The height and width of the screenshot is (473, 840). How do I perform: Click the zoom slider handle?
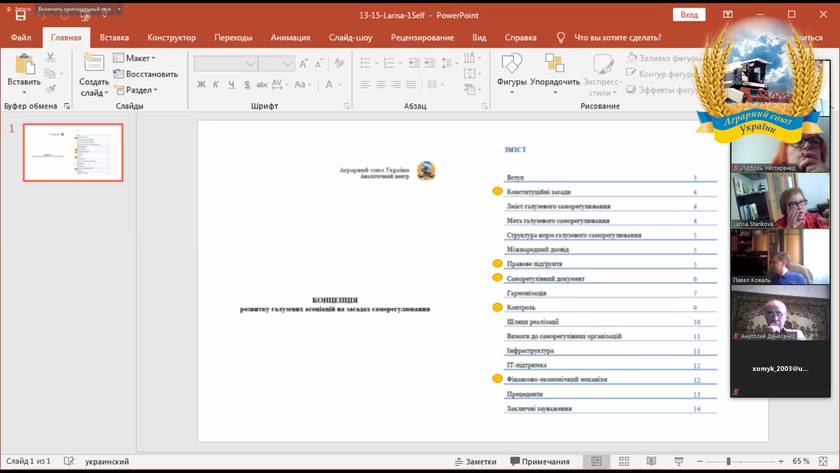point(729,461)
